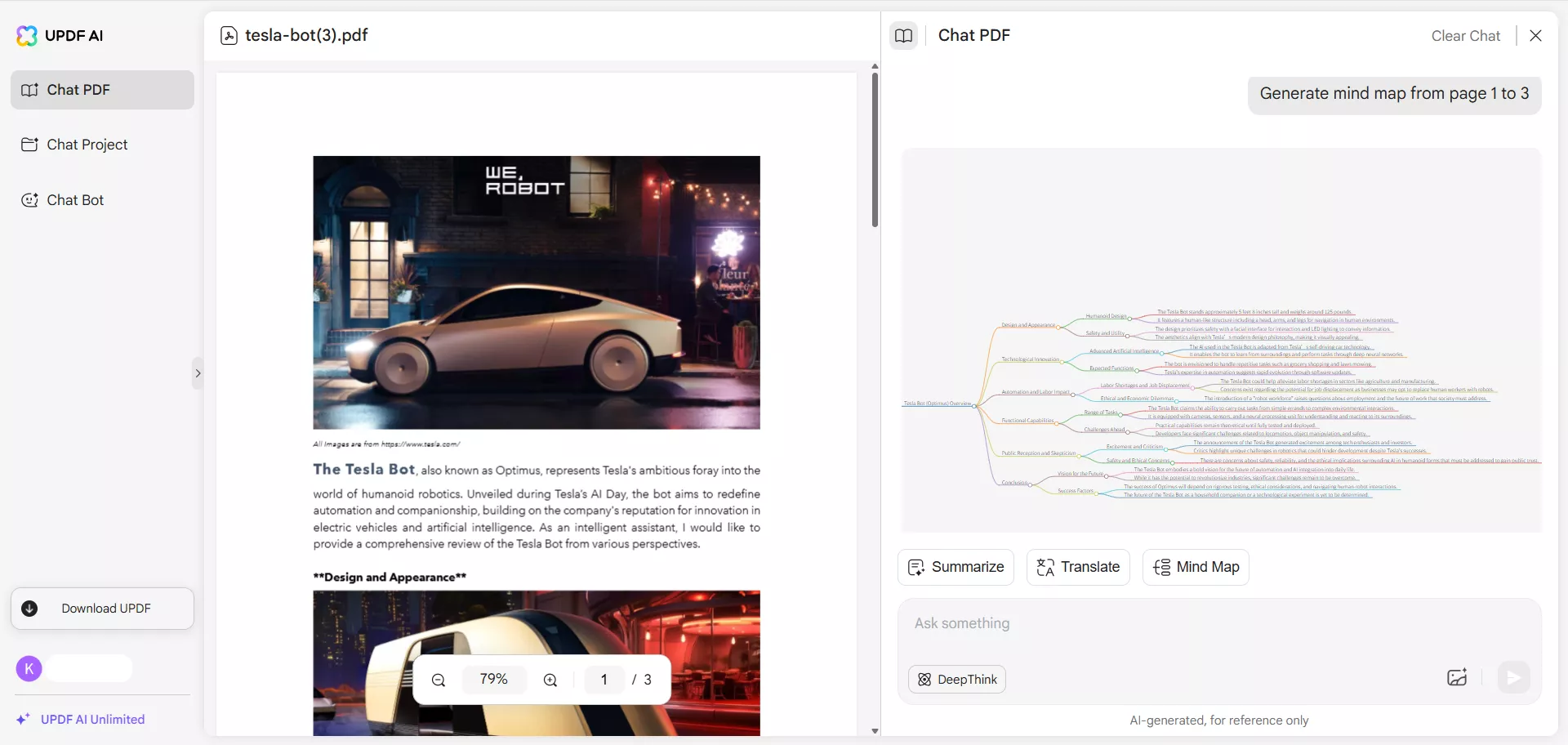Click the PDF vertical scrollbar thumb
The image size is (1568, 745).
pos(875,150)
